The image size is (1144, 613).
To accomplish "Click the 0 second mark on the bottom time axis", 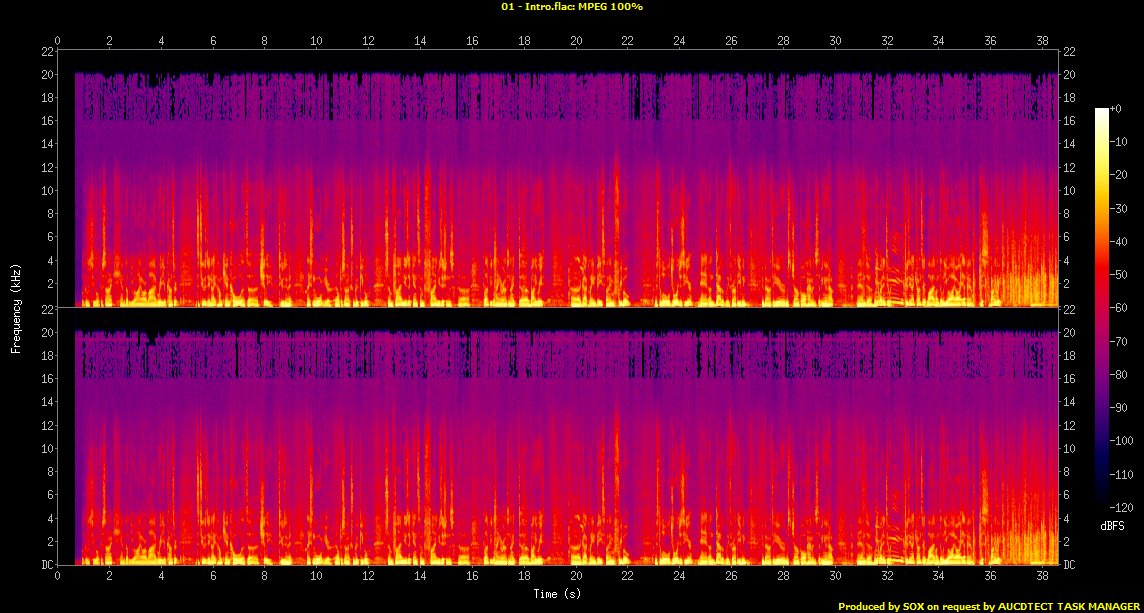I will tap(58, 576).
